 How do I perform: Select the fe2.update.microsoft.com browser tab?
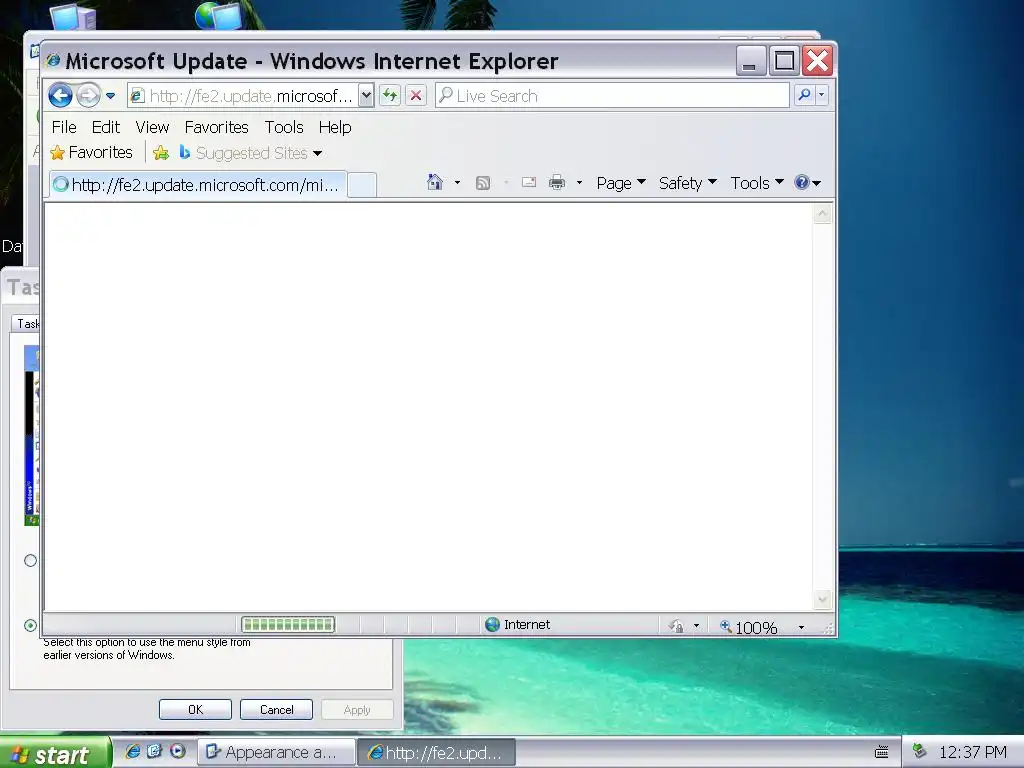point(197,185)
